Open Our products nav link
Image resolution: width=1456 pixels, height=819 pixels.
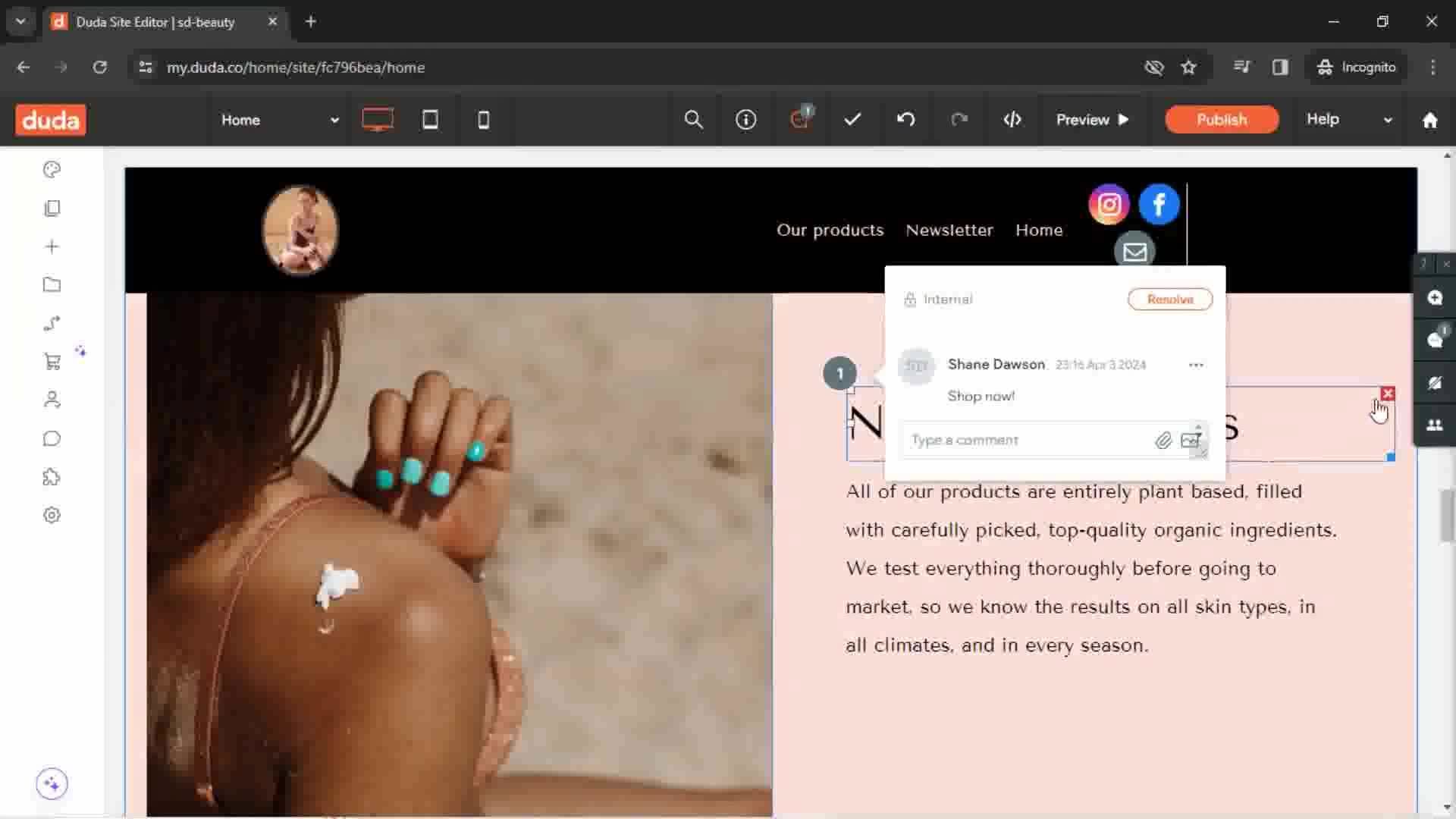(x=830, y=230)
